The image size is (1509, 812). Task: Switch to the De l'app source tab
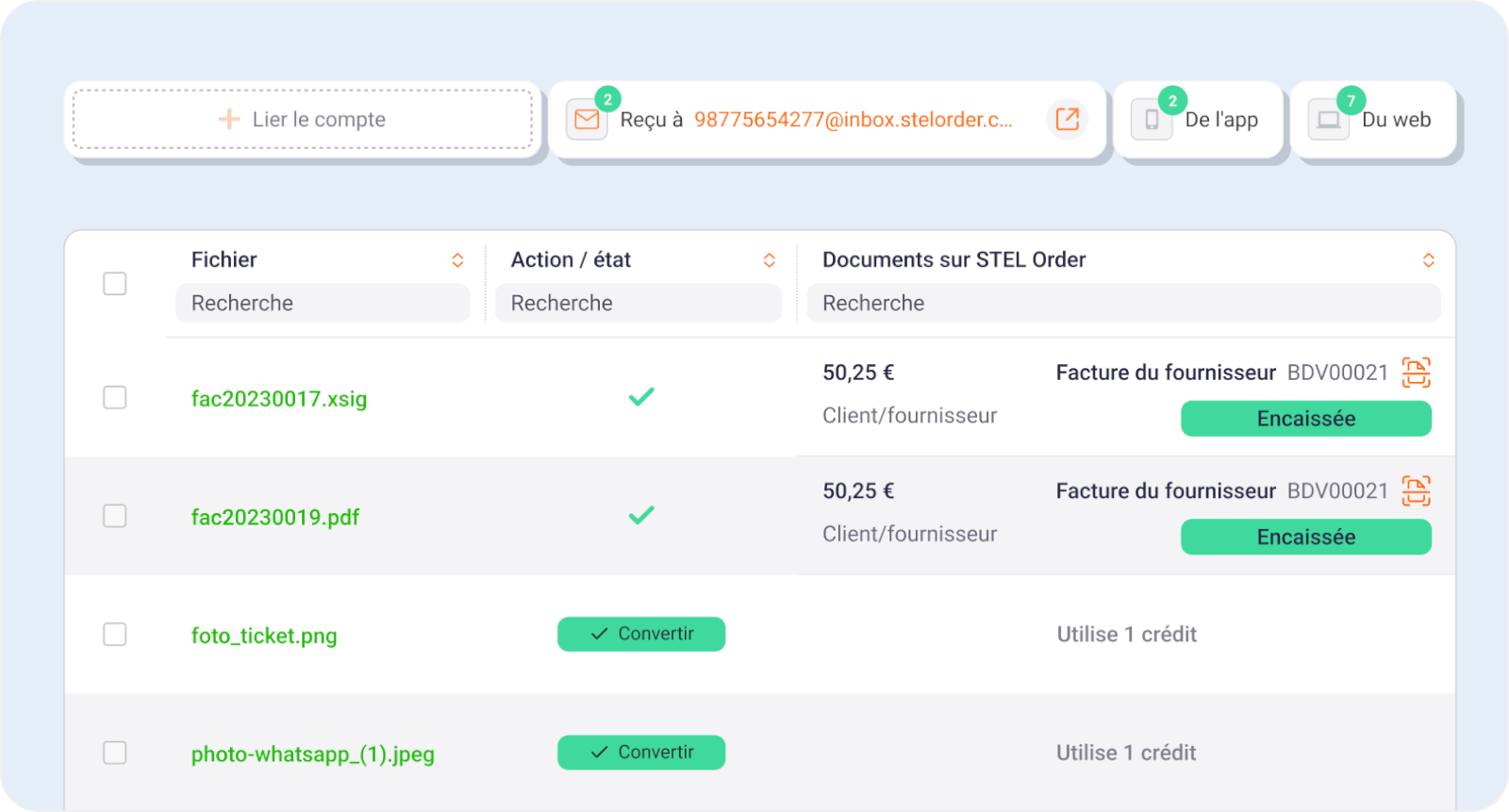pos(1220,120)
